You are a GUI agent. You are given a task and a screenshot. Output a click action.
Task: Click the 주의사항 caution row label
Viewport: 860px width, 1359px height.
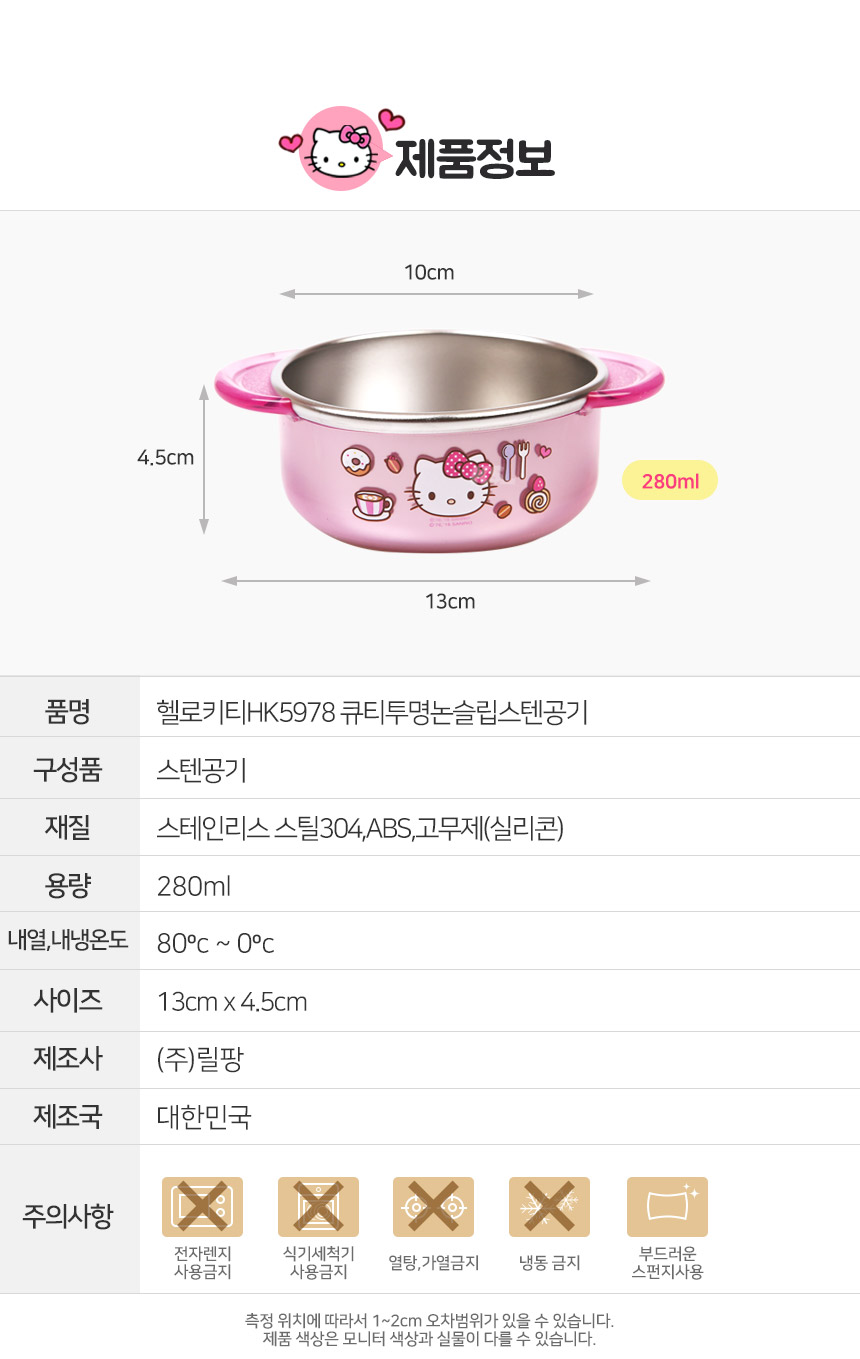coord(68,1216)
